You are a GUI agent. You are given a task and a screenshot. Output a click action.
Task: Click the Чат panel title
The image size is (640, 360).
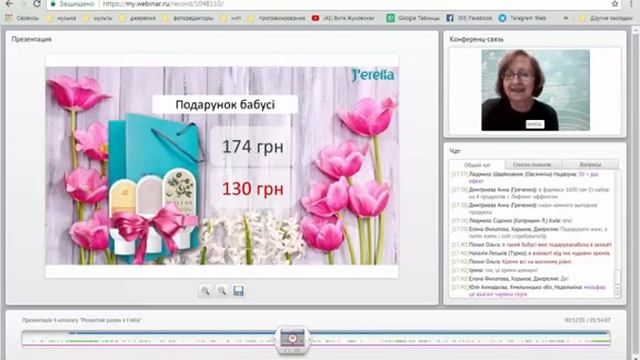455,151
